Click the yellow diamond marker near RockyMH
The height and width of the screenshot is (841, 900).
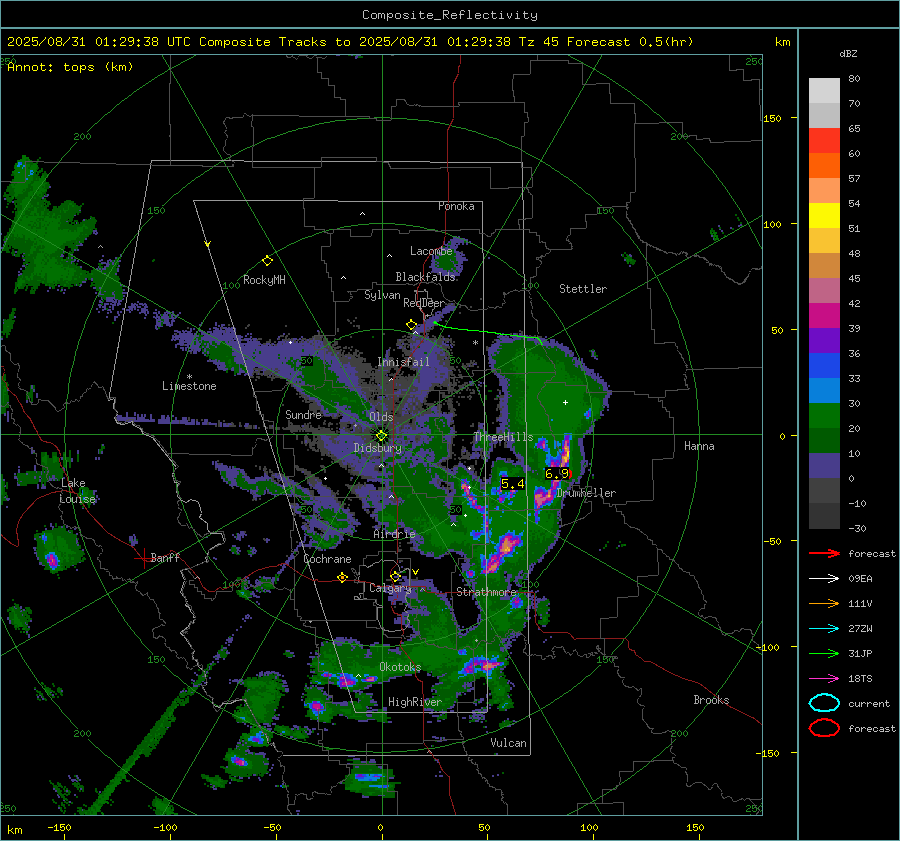(267, 261)
